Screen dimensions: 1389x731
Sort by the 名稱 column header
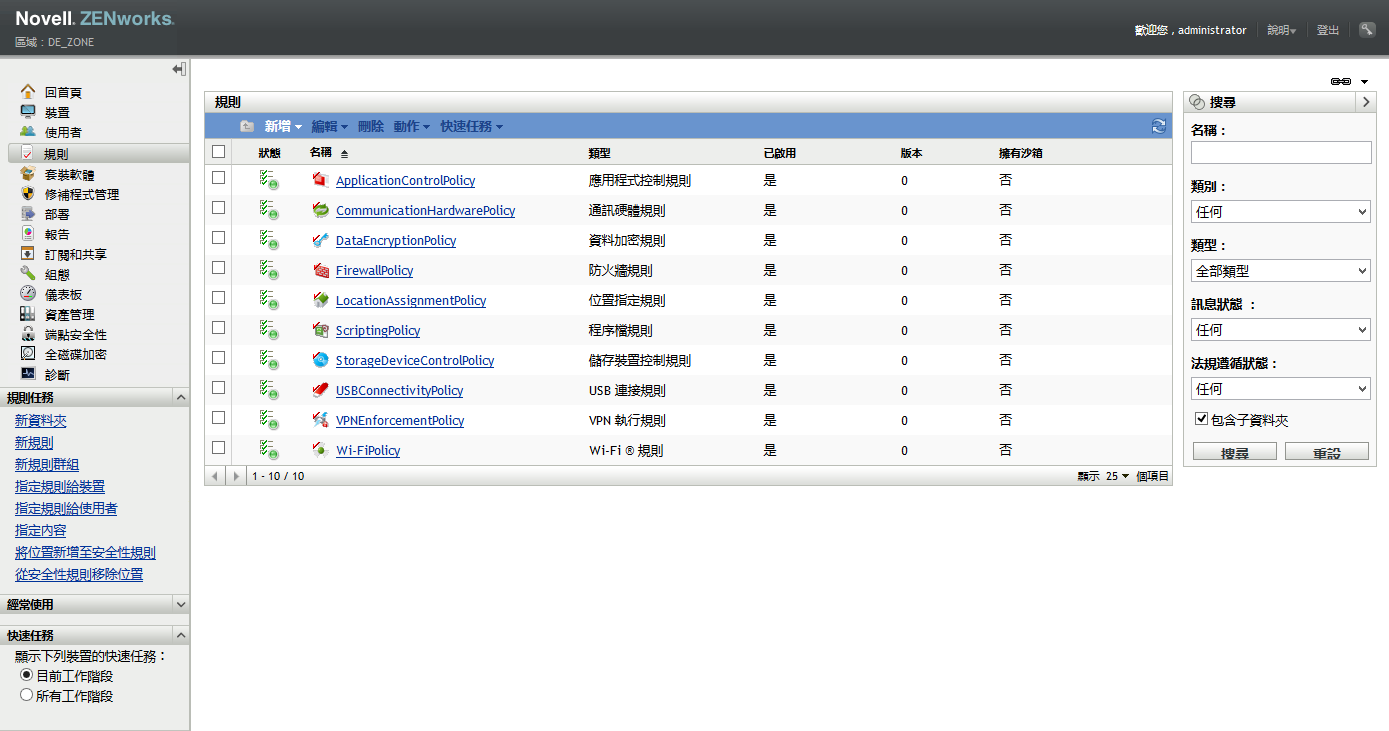tap(321, 152)
